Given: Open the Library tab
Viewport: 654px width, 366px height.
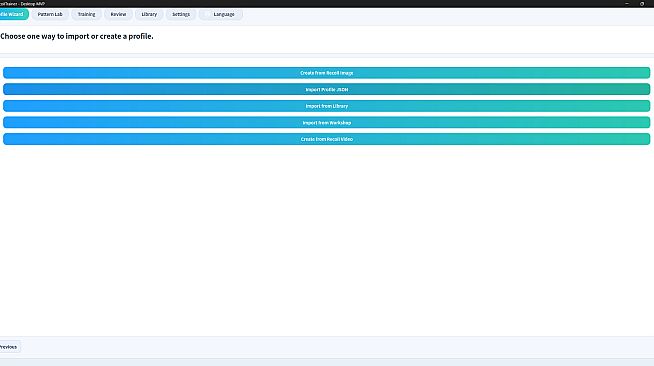Looking at the screenshot, I should pyautogui.click(x=149, y=14).
